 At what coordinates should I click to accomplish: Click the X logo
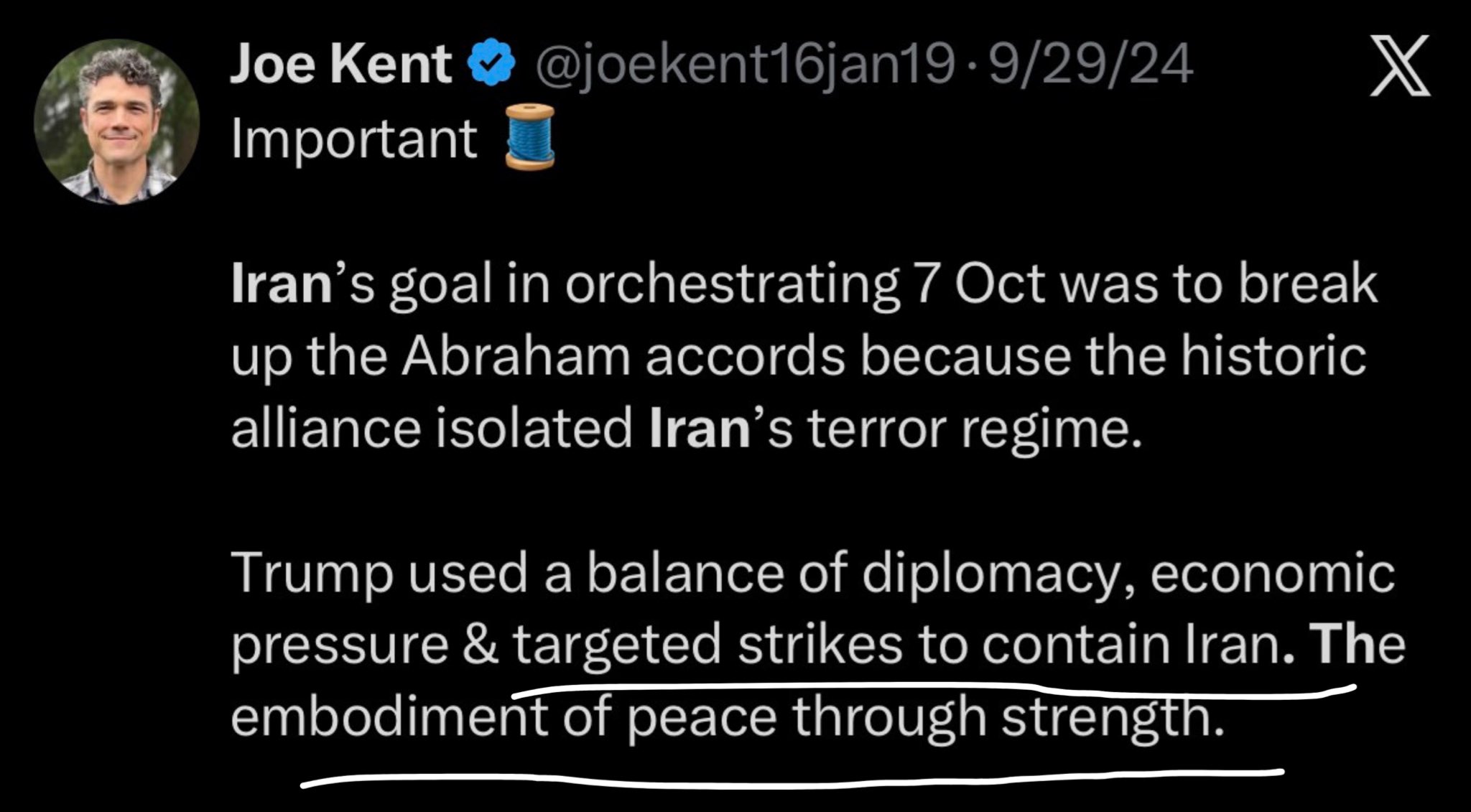(1398, 65)
